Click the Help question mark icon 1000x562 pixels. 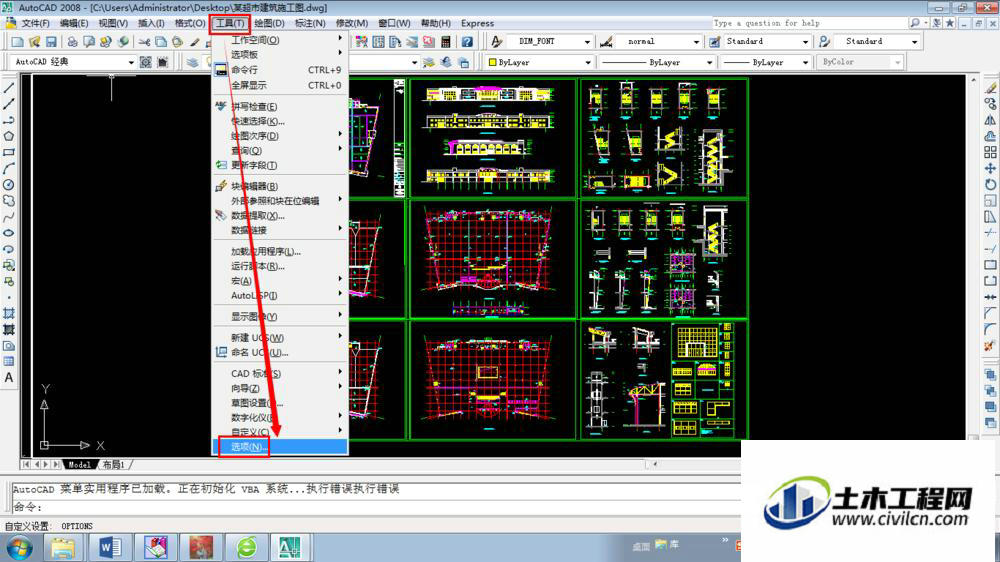(x=467, y=41)
